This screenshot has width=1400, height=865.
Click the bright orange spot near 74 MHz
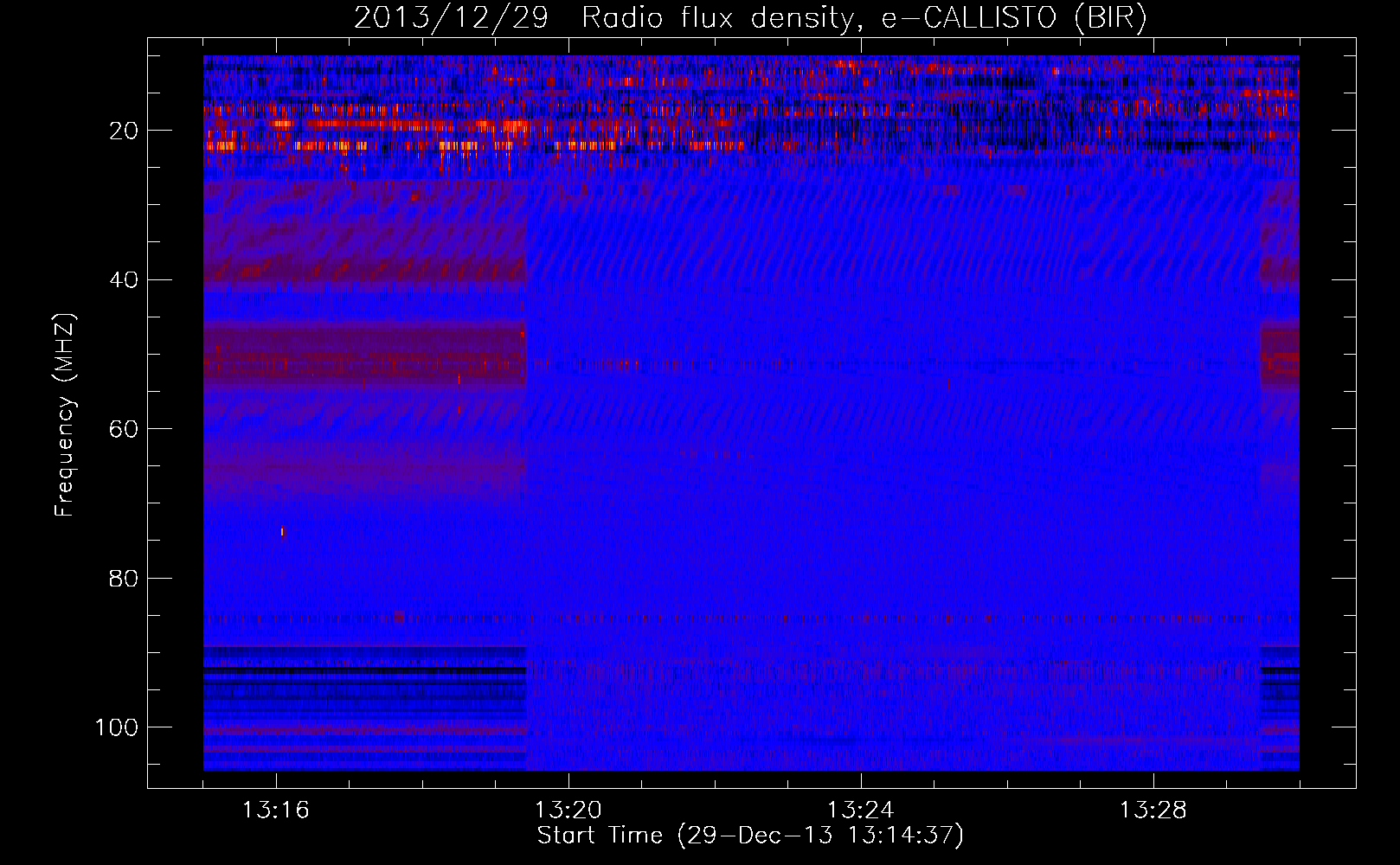pyautogui.click(x=282, y=532)
